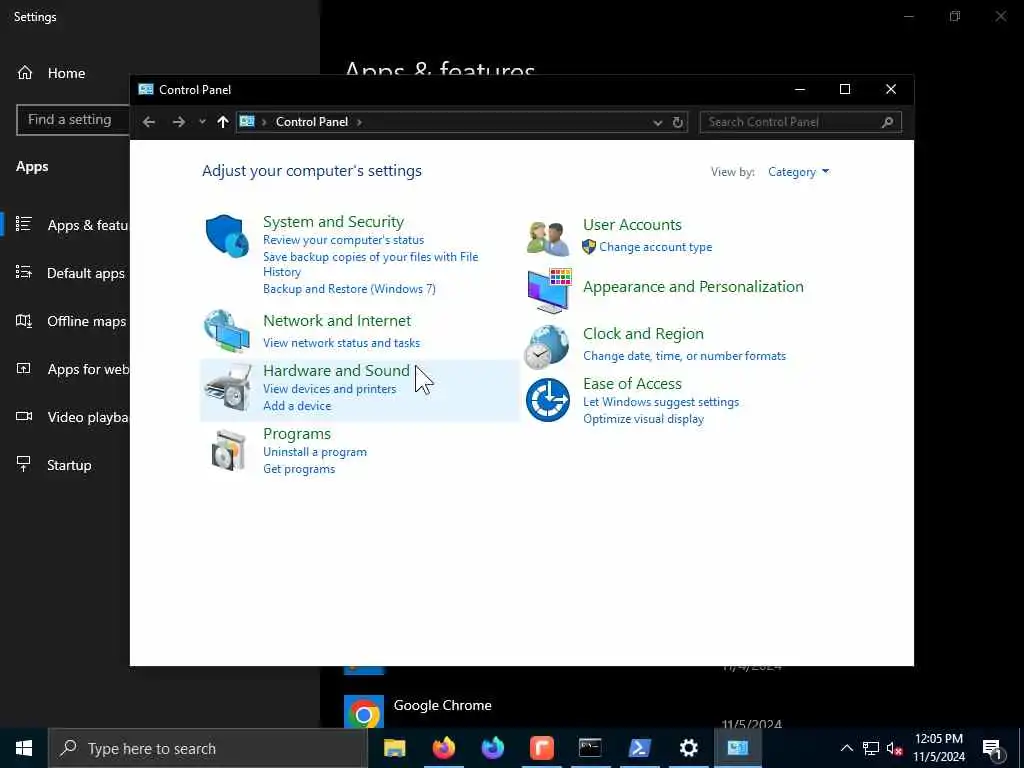Open Optimize visual display
The width and height of the screenshot is (1024, 768).
pos(643,419)
